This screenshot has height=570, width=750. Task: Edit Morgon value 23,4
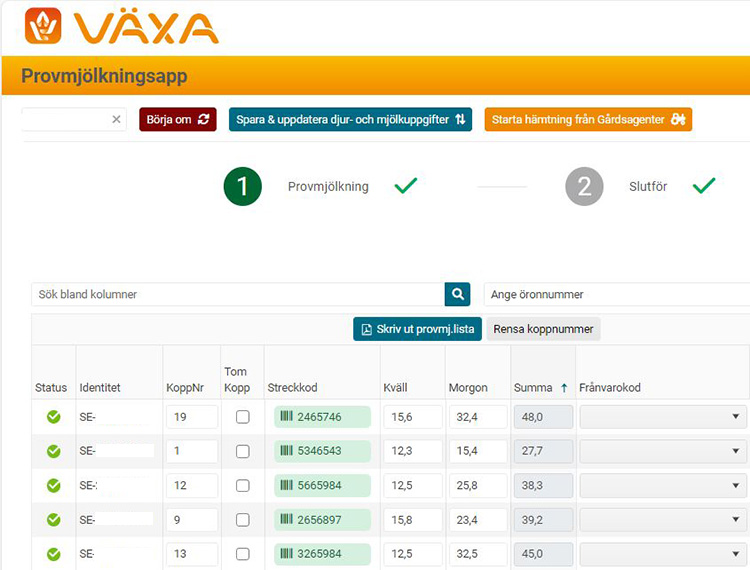478,520
